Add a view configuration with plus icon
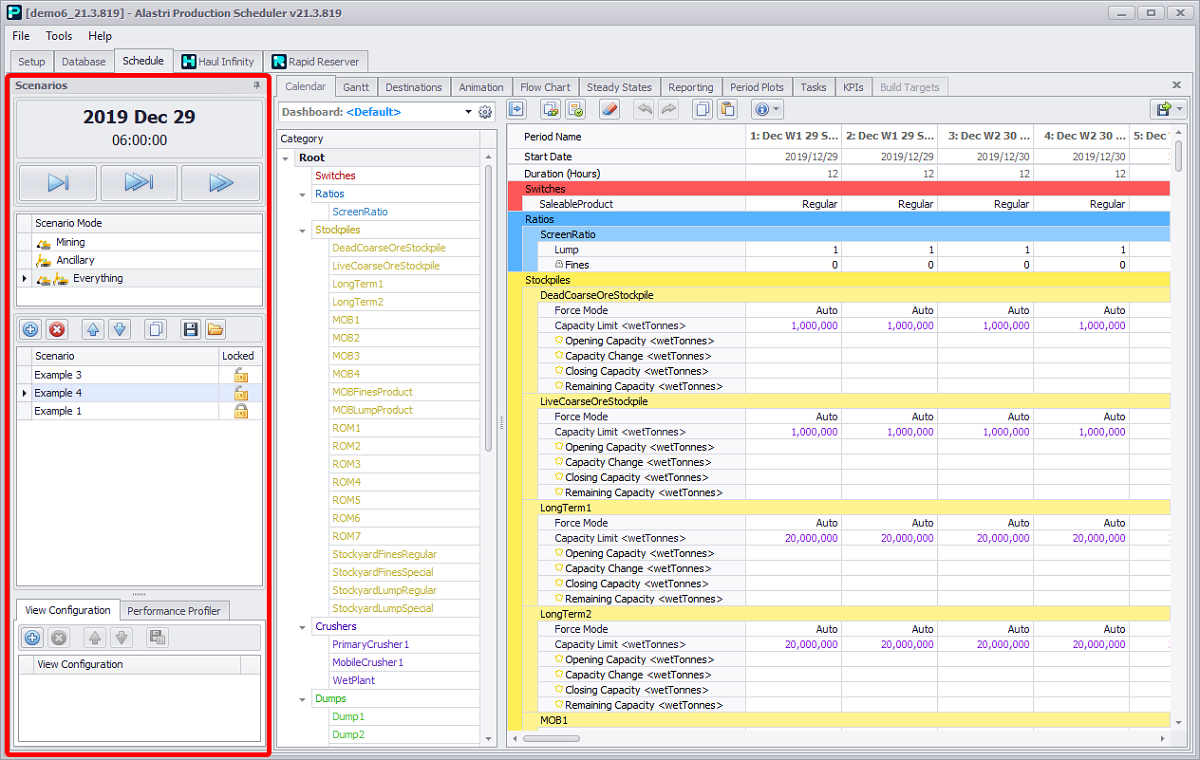 pos(32,637)
